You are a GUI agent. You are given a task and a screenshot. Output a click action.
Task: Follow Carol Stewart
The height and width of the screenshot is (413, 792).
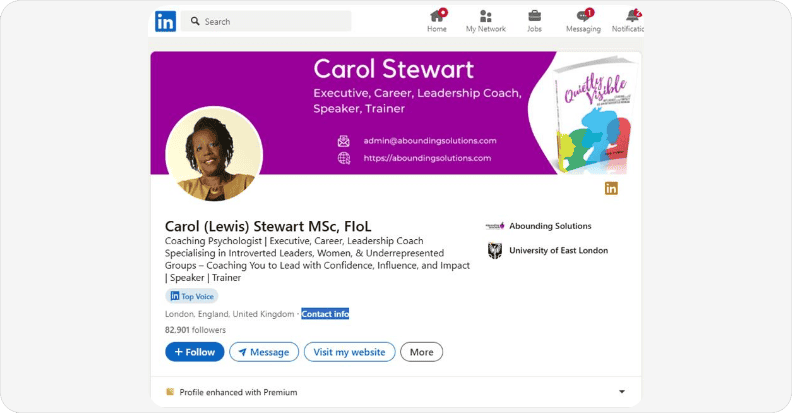(194, 352)
